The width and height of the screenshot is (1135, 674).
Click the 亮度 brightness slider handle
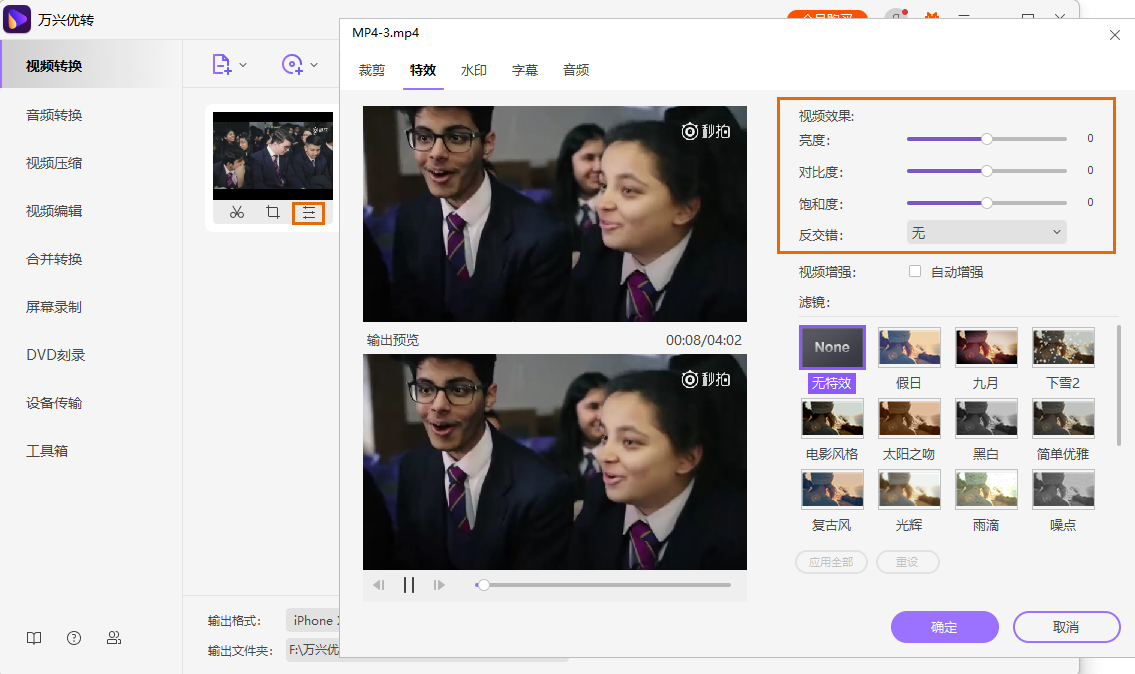(x=987, y=139)
